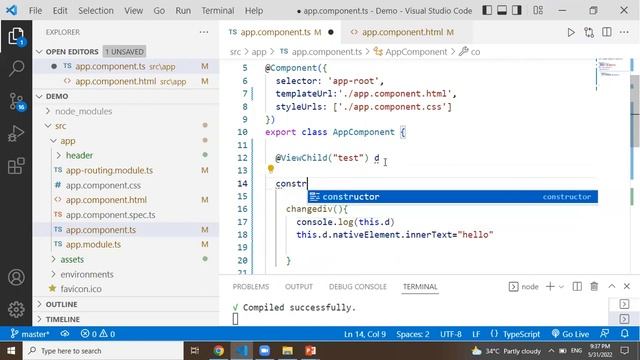Click the feedback icon in status bar
The height and width of the screenshot is (360, 640).
pos(605,333)
